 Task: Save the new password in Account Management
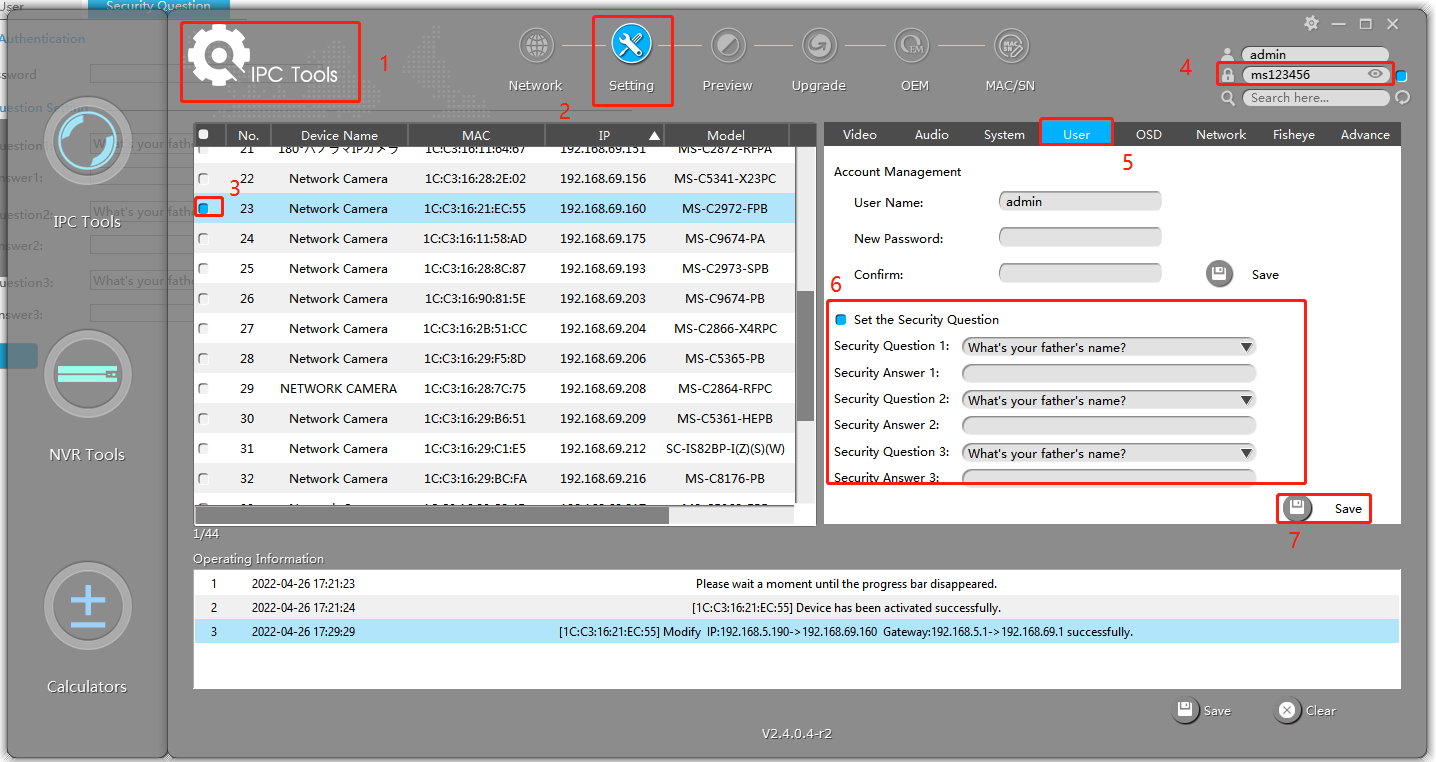(x=1243, y=274)
